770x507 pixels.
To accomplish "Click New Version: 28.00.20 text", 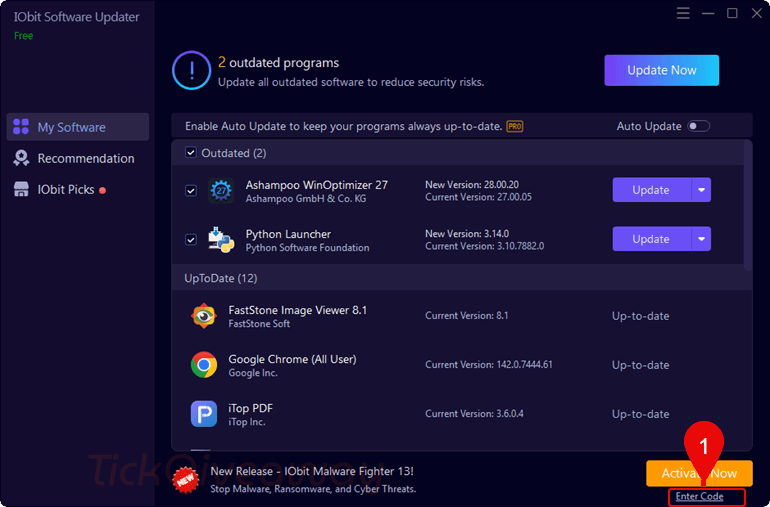I will (472, 185).
